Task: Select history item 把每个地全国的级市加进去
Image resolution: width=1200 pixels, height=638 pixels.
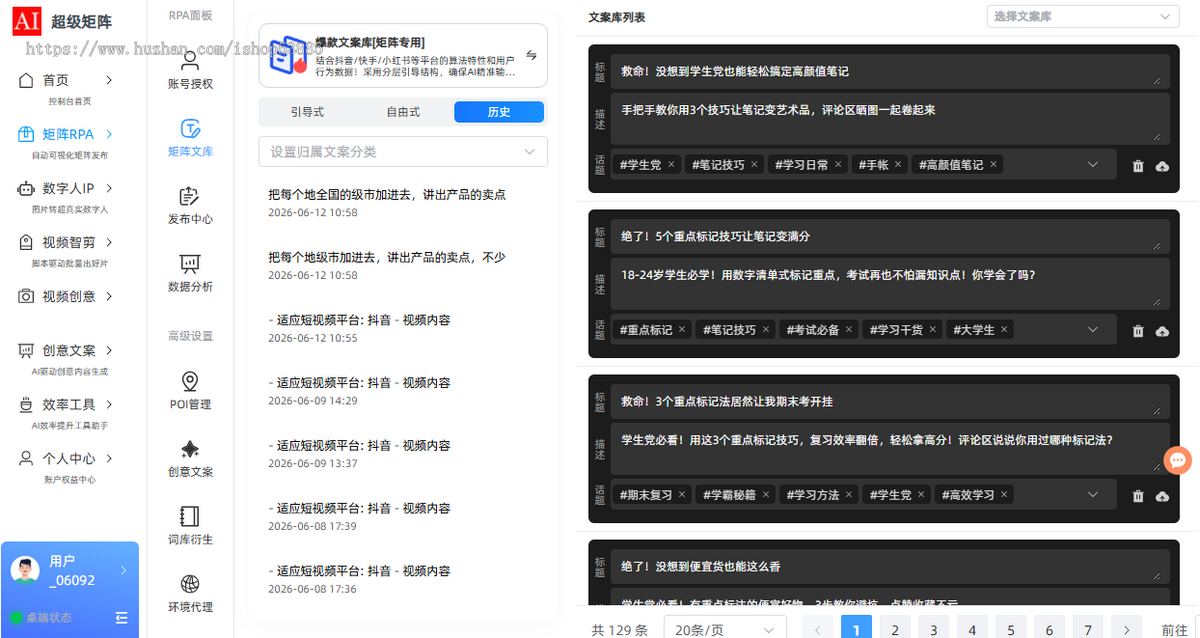Action: coord(388,202)
